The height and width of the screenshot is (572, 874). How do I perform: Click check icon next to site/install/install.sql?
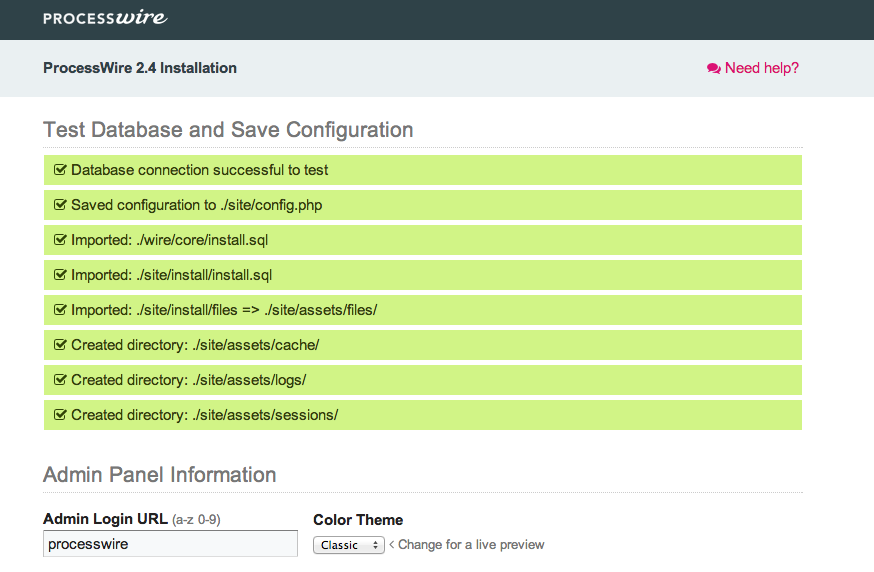coord(60,275)
